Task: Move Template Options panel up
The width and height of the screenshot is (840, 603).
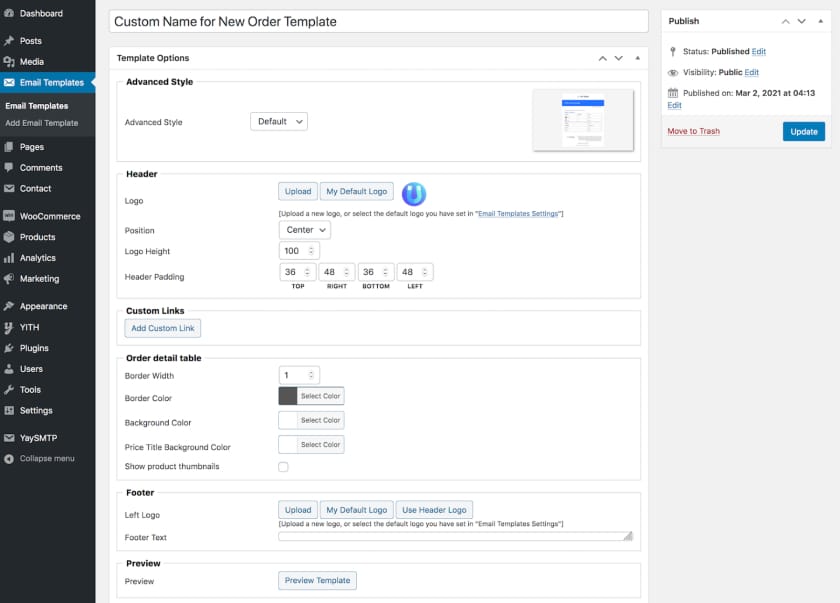Action: [x=603, y=58]
